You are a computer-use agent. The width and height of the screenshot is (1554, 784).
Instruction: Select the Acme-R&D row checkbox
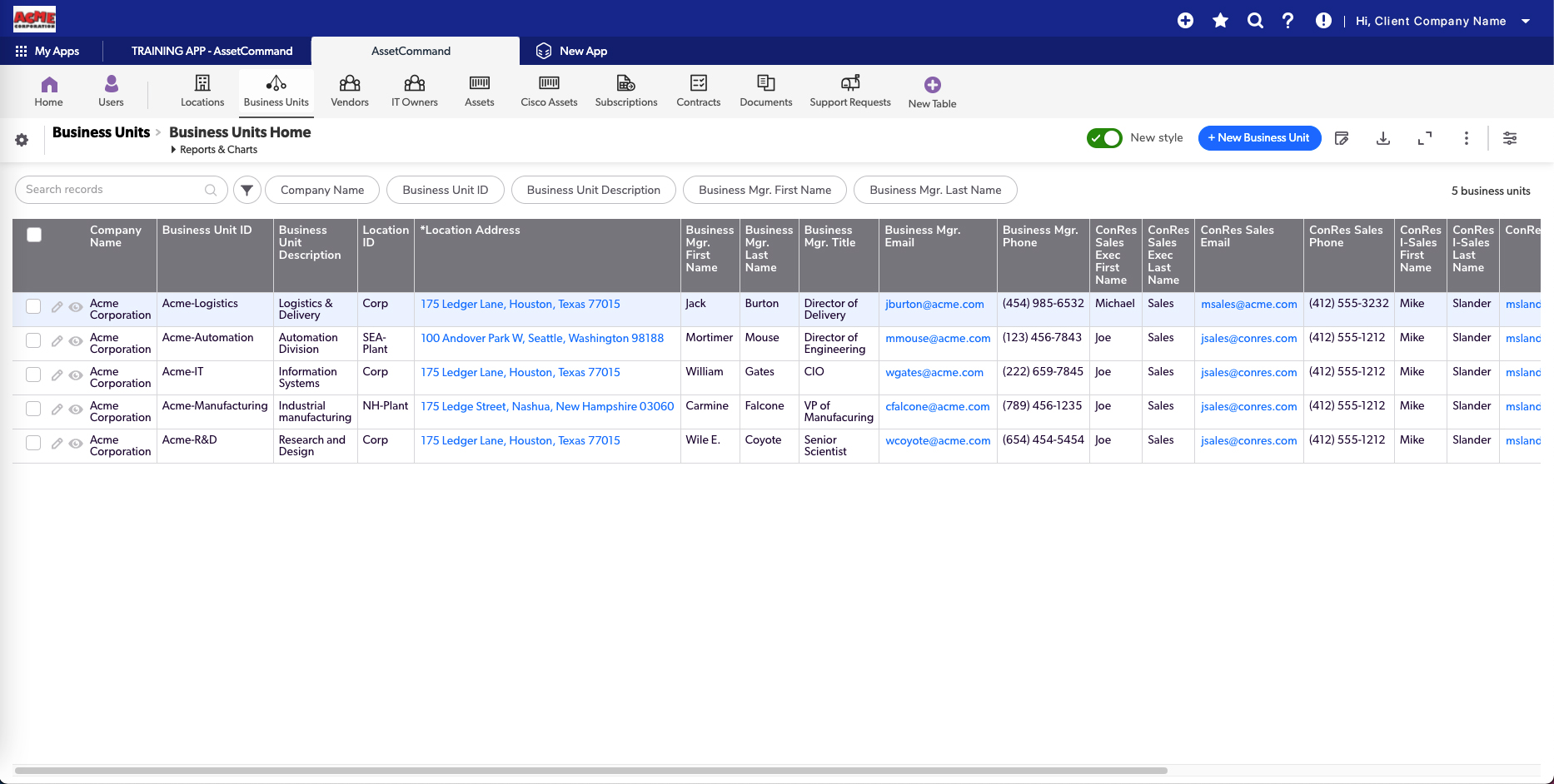(33, 443)
